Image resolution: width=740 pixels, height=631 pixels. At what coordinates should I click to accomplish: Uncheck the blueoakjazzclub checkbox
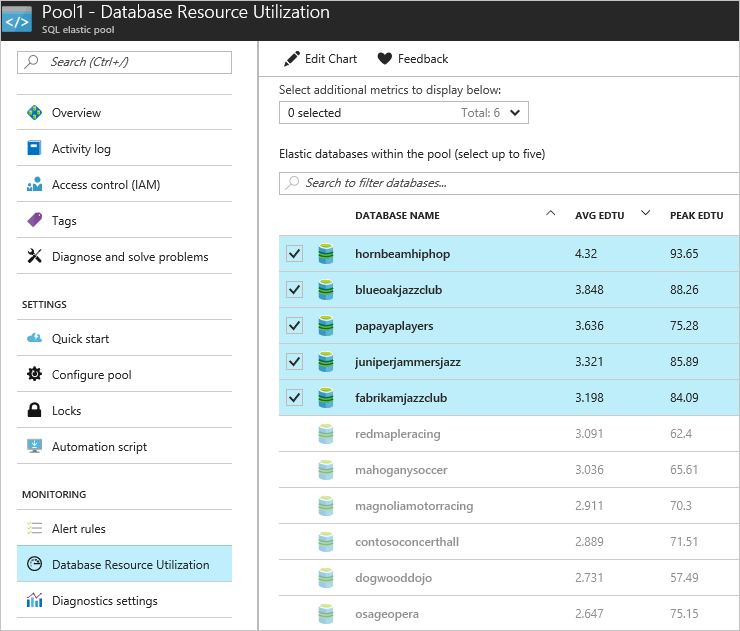click(x=294, y=289)
